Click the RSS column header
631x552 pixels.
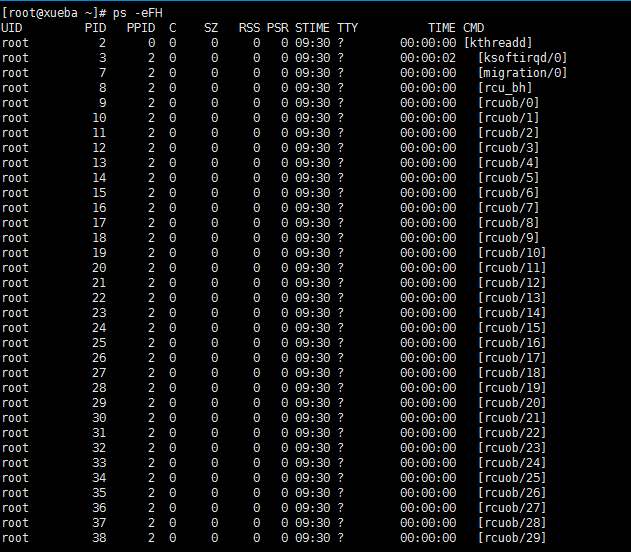(249, 28)
